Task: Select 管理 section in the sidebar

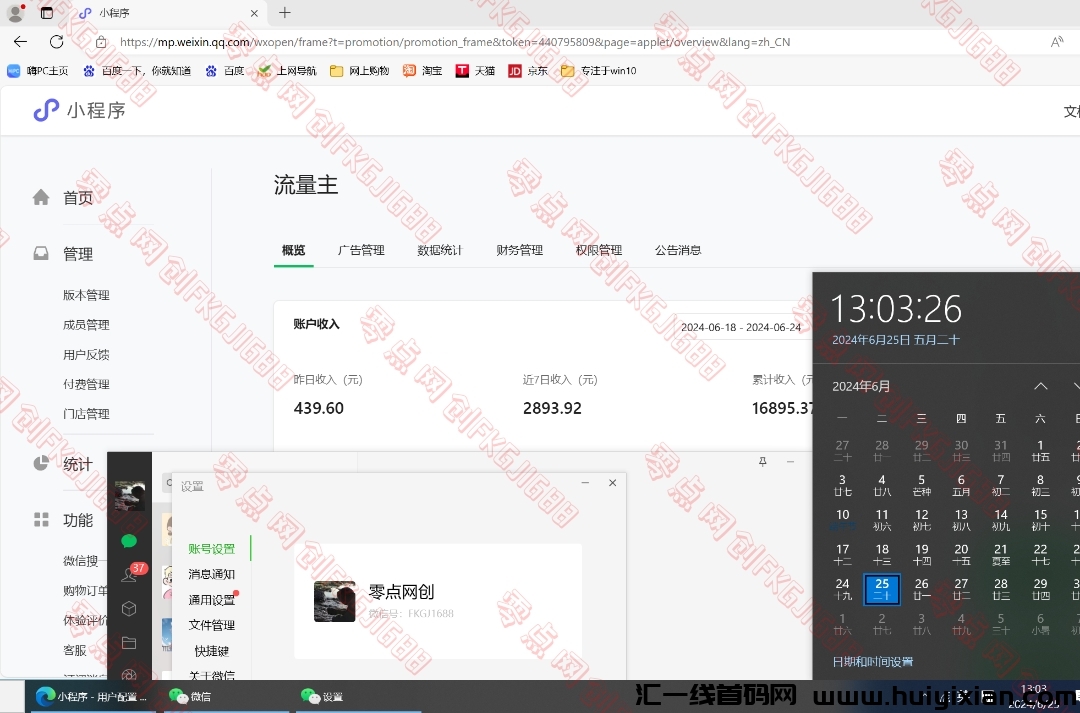Action: (x=77, y=254)
